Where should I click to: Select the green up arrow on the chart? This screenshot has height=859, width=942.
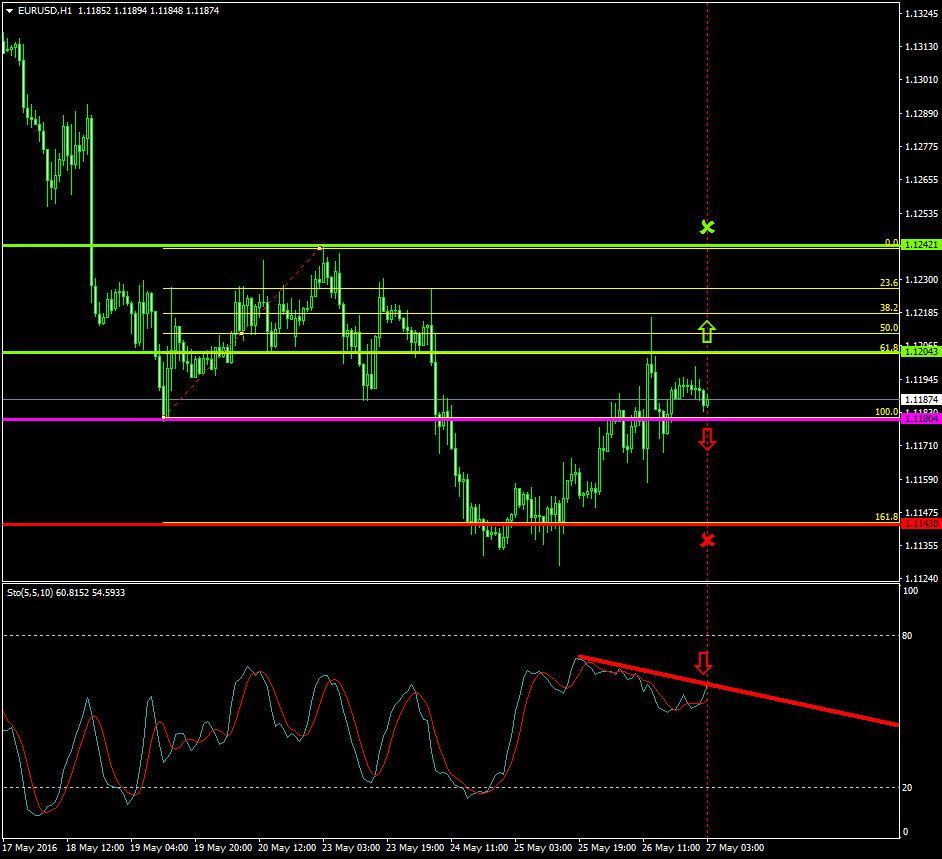[x=707, y=331]
